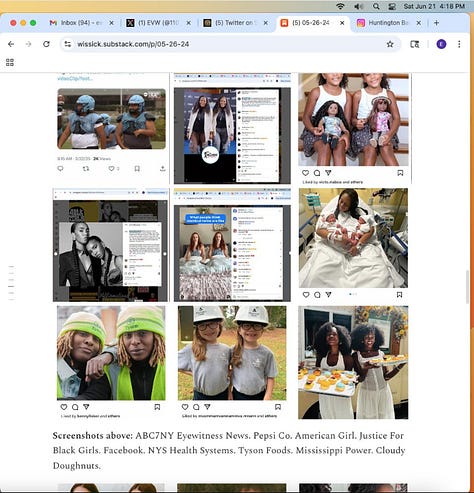Share the football players tweet
Screen dimensions: 474x493
pos(162,169)
